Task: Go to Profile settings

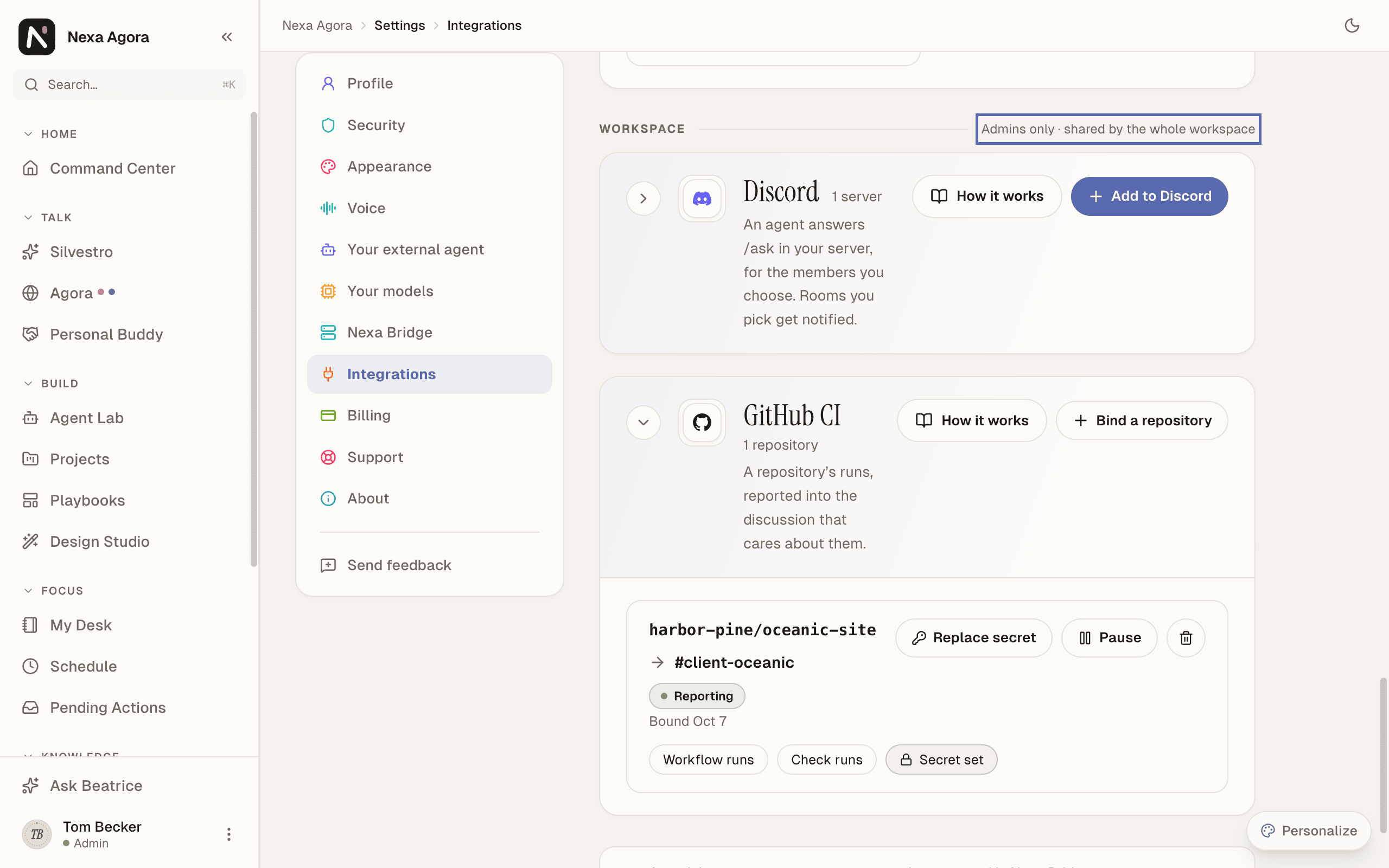Action: tap(429, 83)
